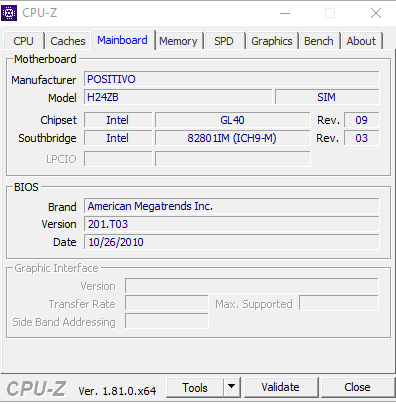
Task: Click the Side Band Addressing field
Action: click(167, 321)
